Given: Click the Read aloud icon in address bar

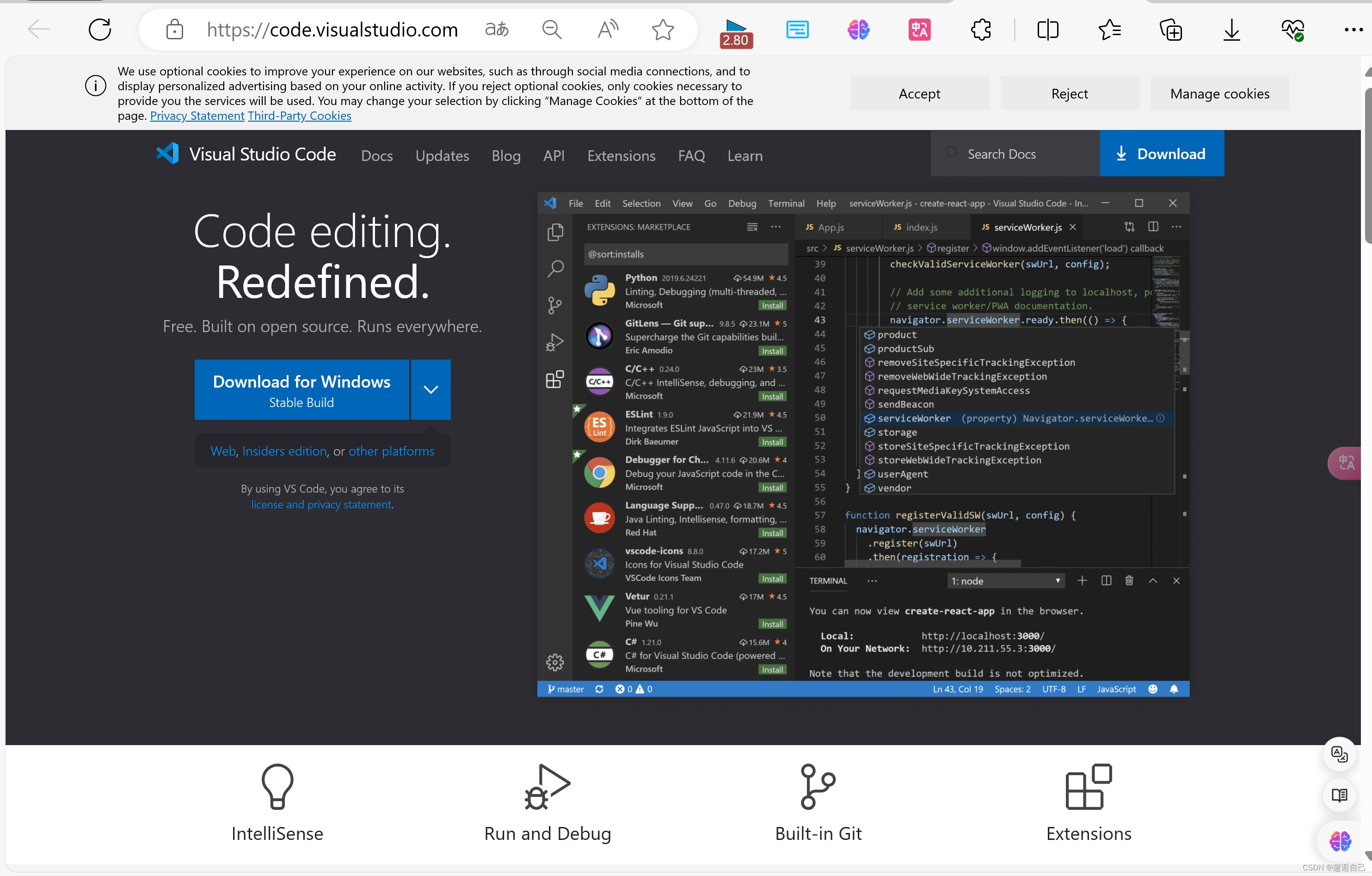Looking at the screenshot, I should click(x=607, y=29).
